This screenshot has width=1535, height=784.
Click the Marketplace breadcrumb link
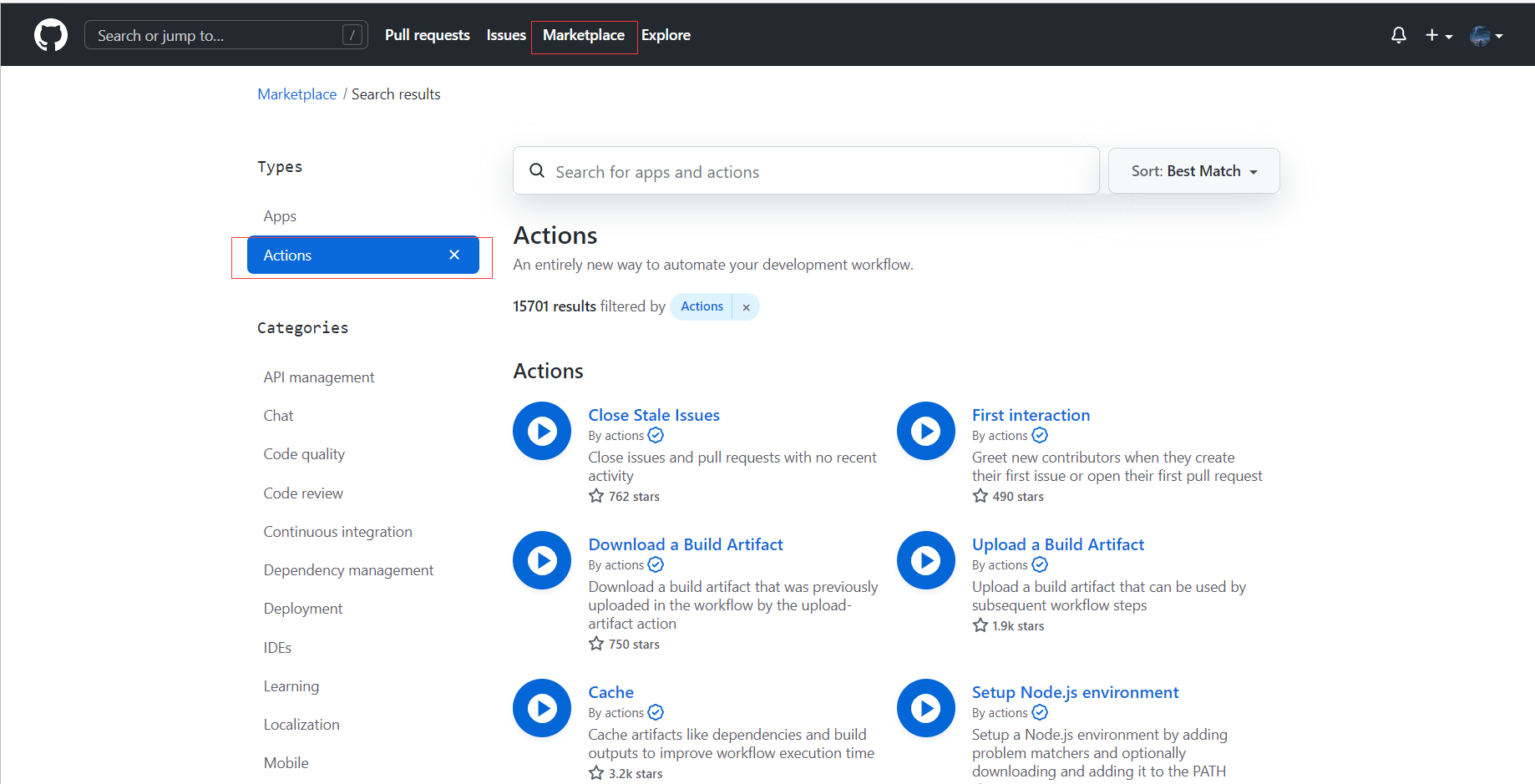(297, 94)
